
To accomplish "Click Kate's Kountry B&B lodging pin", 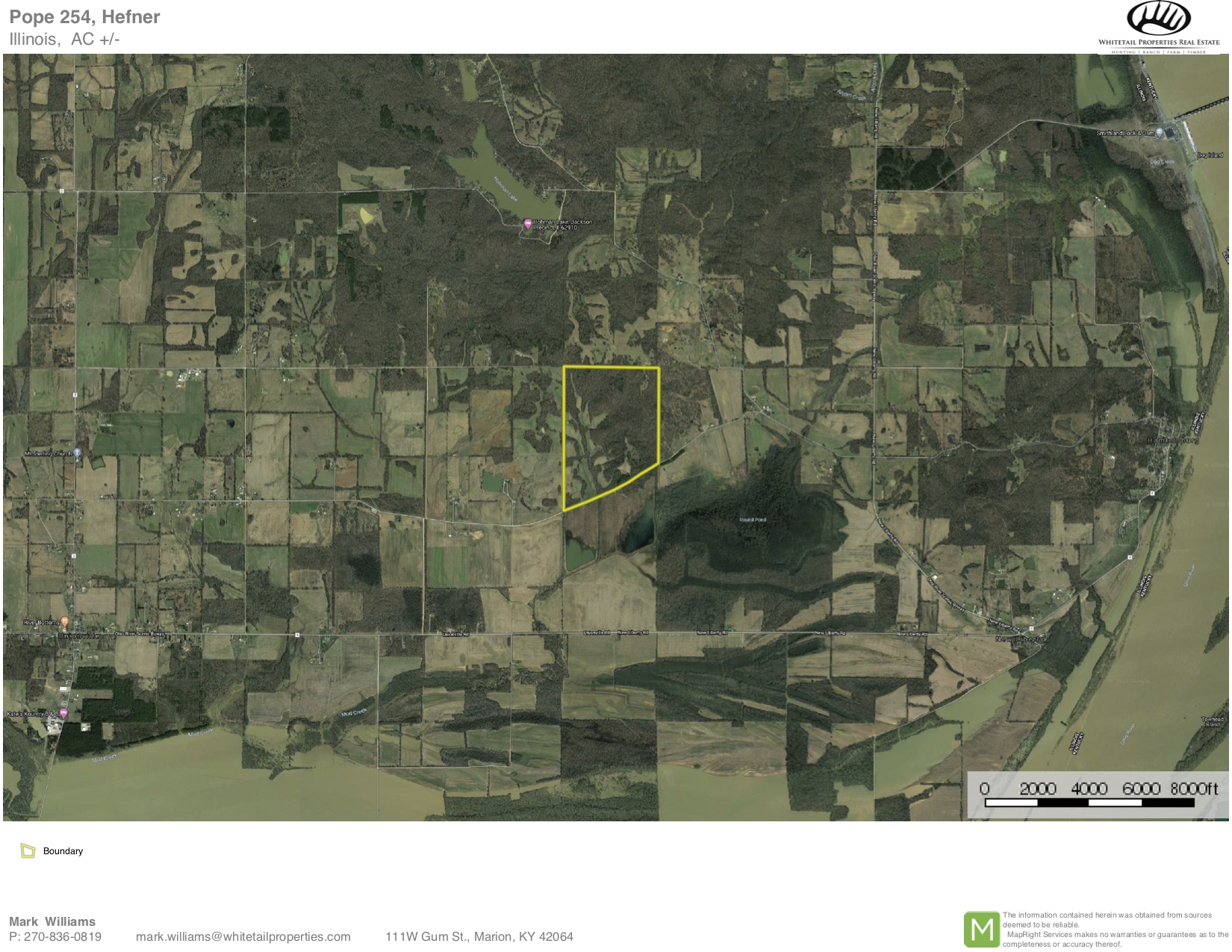I will pyautogui.click(x=64, y=714).
